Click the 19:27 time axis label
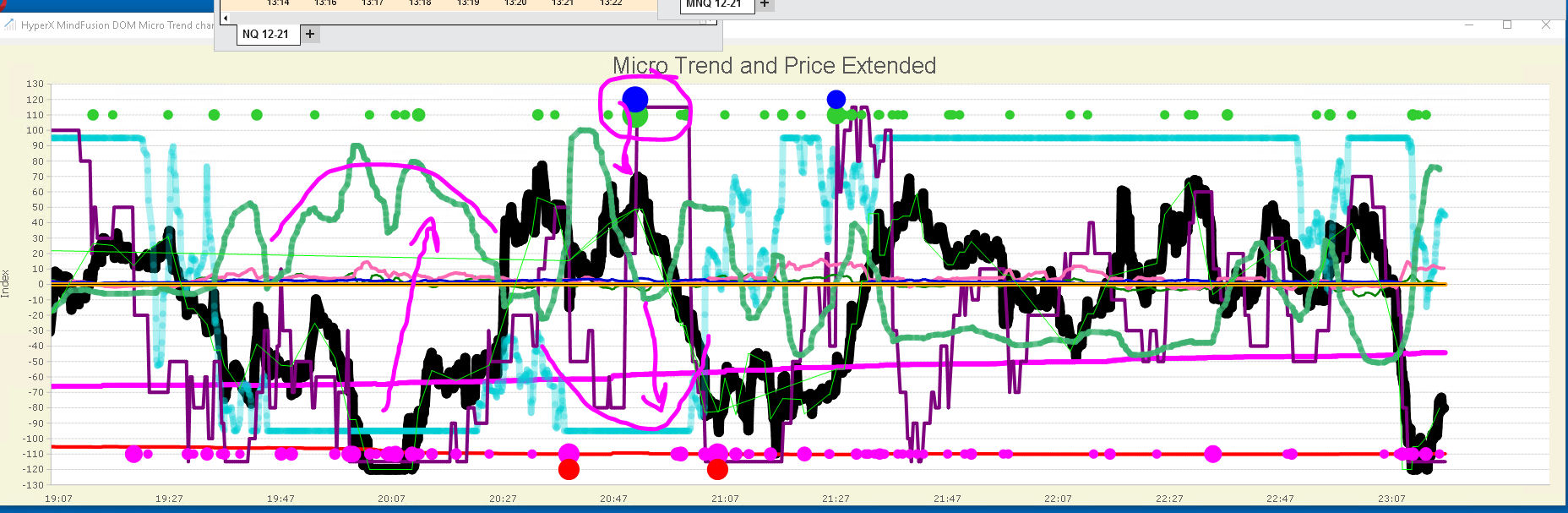 tap(169, 499)
